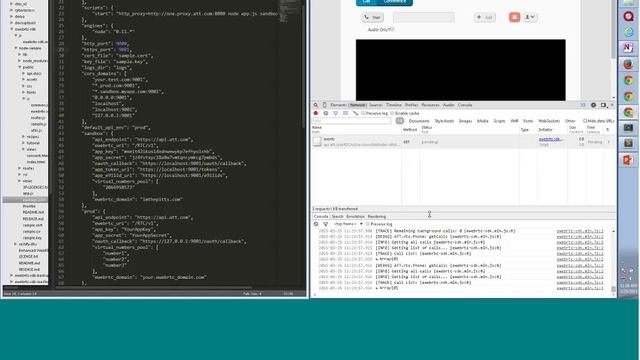Image resolution: width=640 pixels, height=360 pixels.
Task: Show the DevTools console drawer icon
Action: (583, 105)
